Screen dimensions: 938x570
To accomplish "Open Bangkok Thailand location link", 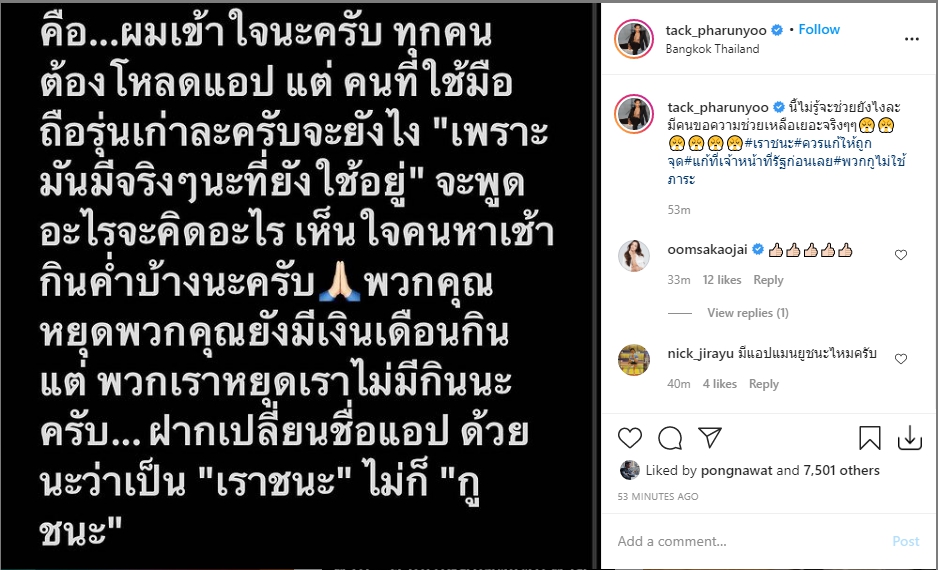I will point(712,49).
